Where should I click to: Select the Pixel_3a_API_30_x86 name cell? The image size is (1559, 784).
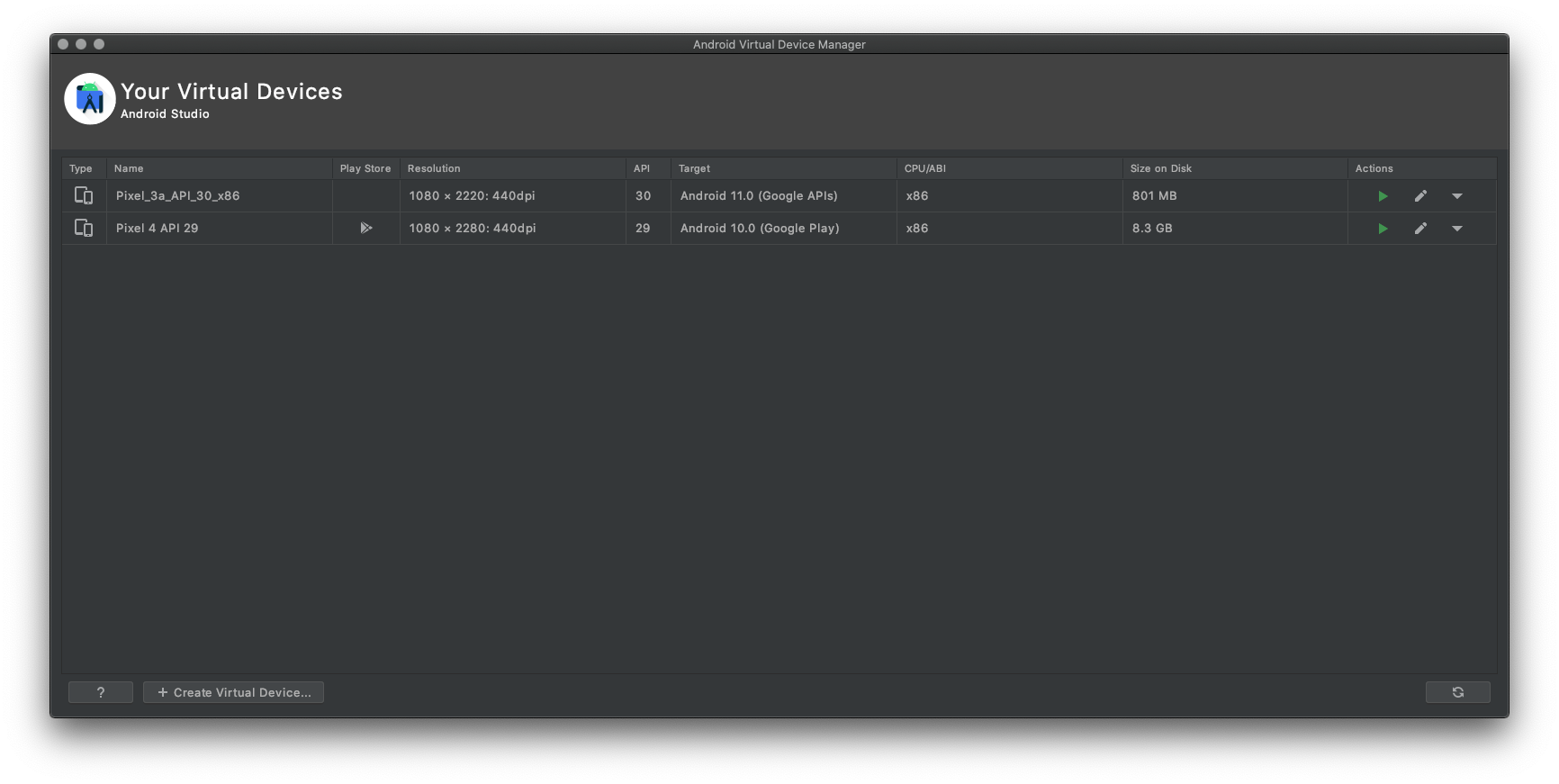coord(220,196)
